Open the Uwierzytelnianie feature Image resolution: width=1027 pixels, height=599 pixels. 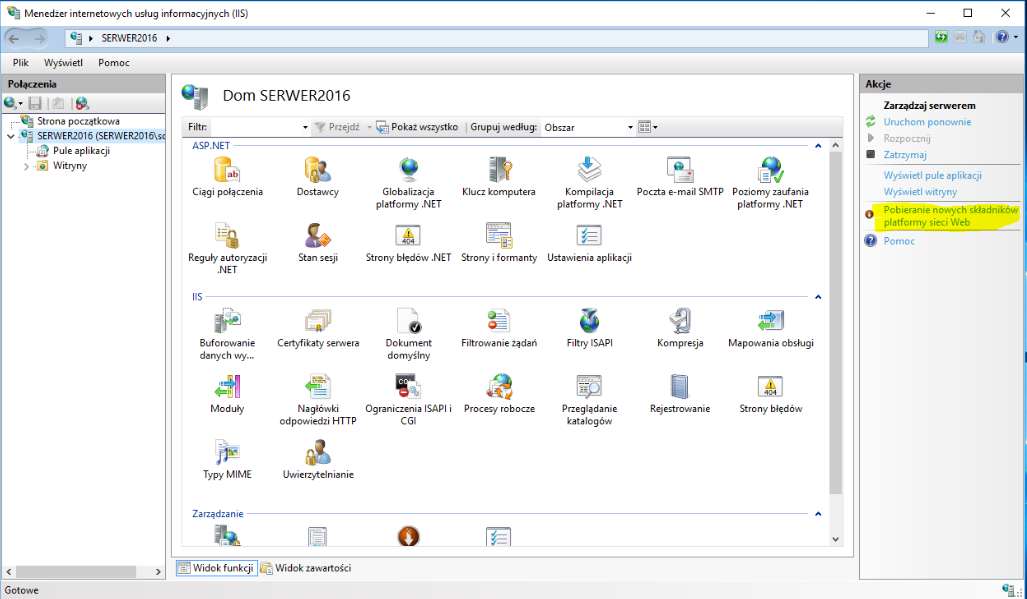click(x=318, y=454)
